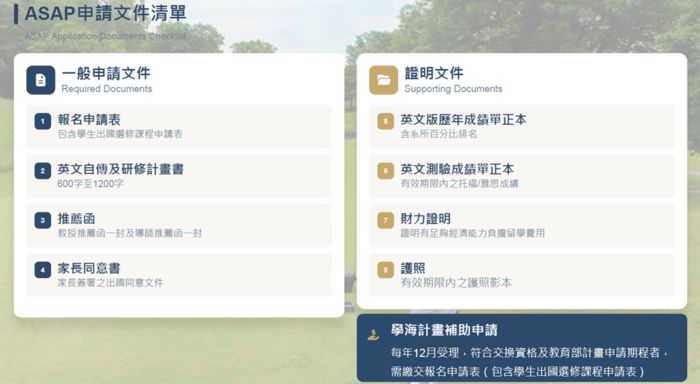The height and width of the screenshot is (384, 700).
Task: Click the folder icon beside 證明文件
Action: click(383, 80)
